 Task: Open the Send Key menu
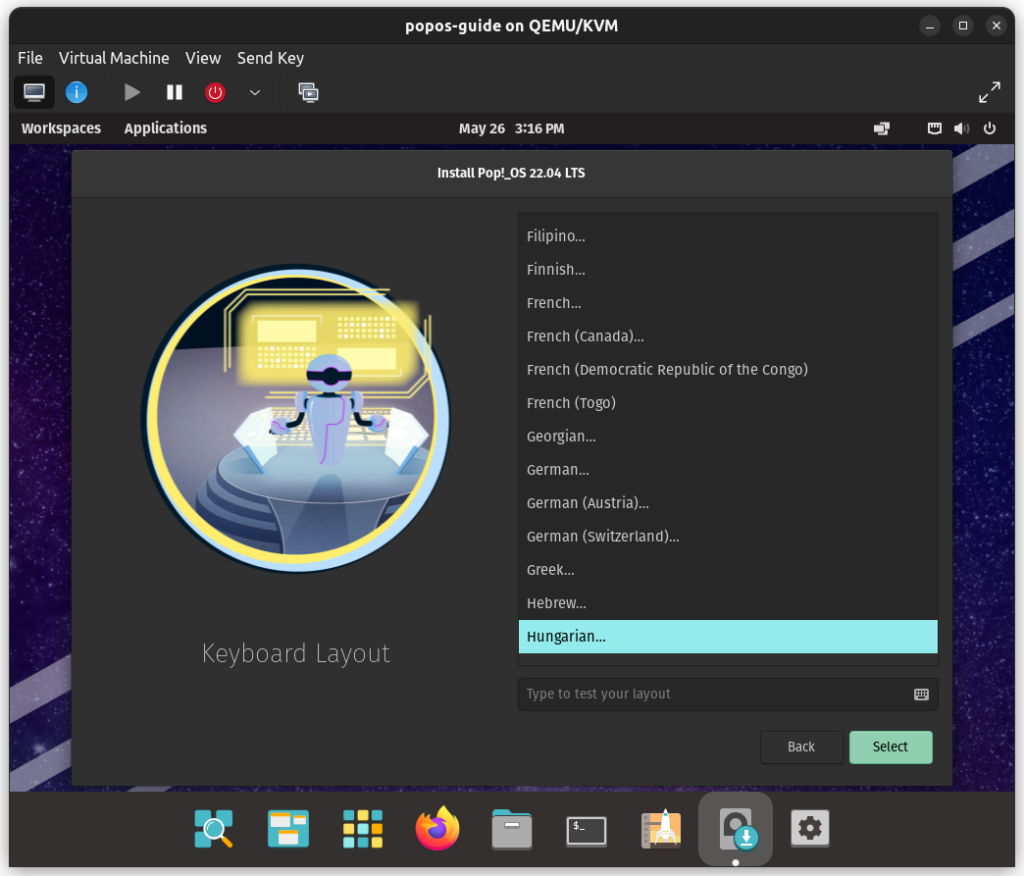click(270, 58)
